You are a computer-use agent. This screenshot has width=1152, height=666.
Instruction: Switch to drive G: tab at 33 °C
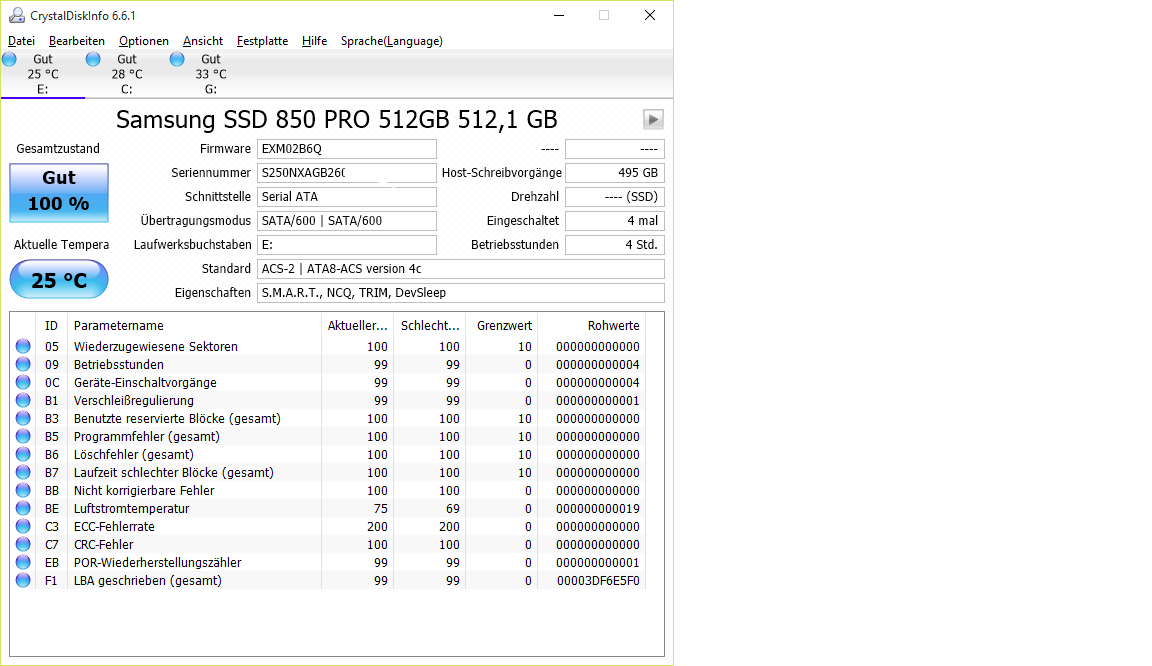pos(210,74)
